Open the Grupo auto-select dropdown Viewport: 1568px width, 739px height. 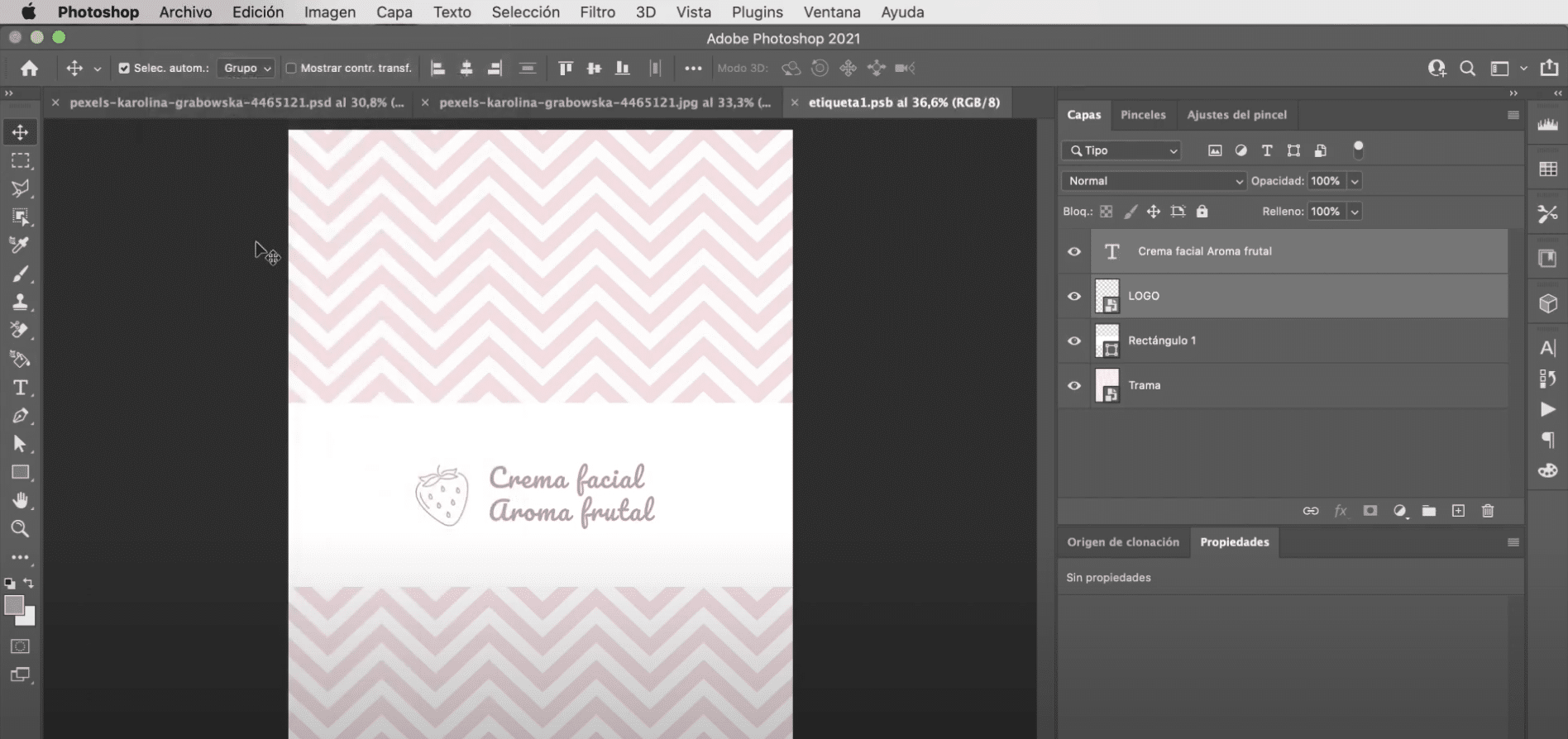click(246, 69)
